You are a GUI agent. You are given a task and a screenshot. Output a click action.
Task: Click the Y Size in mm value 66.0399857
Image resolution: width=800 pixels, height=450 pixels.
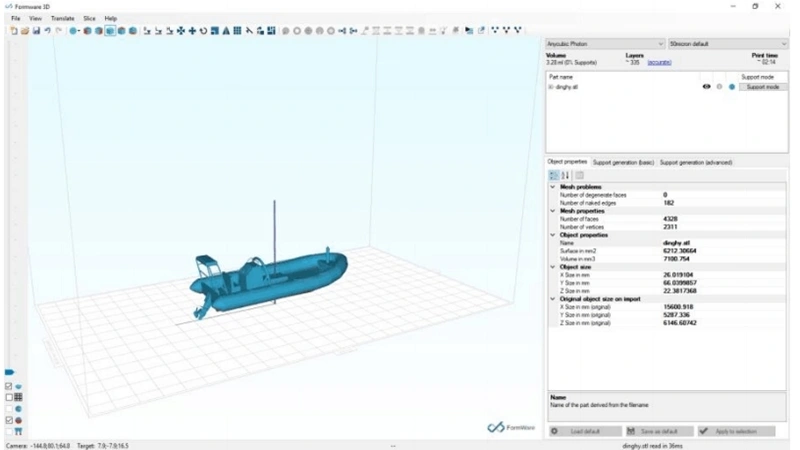pyautogui.click(x=680, y=283)
